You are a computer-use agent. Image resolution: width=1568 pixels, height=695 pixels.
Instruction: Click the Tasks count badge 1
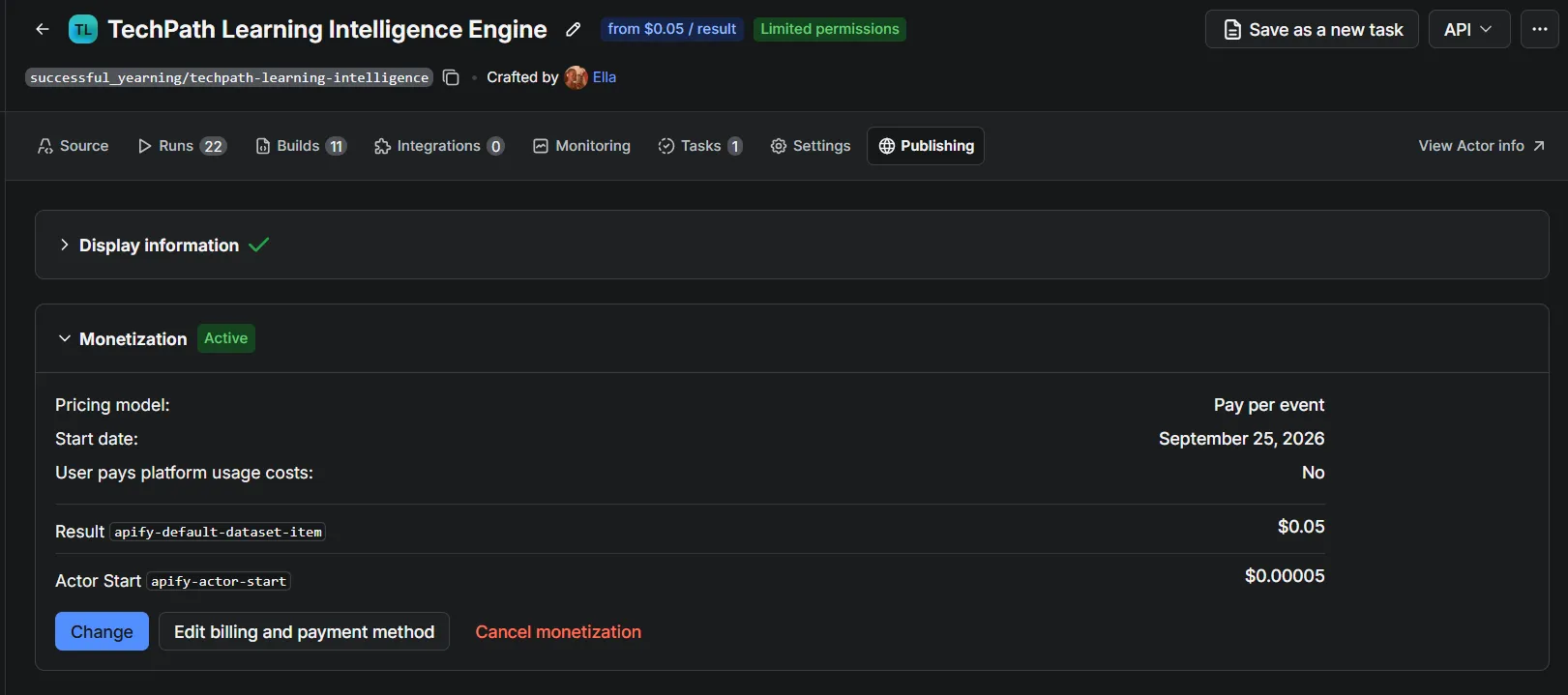[x=735, y=146]
